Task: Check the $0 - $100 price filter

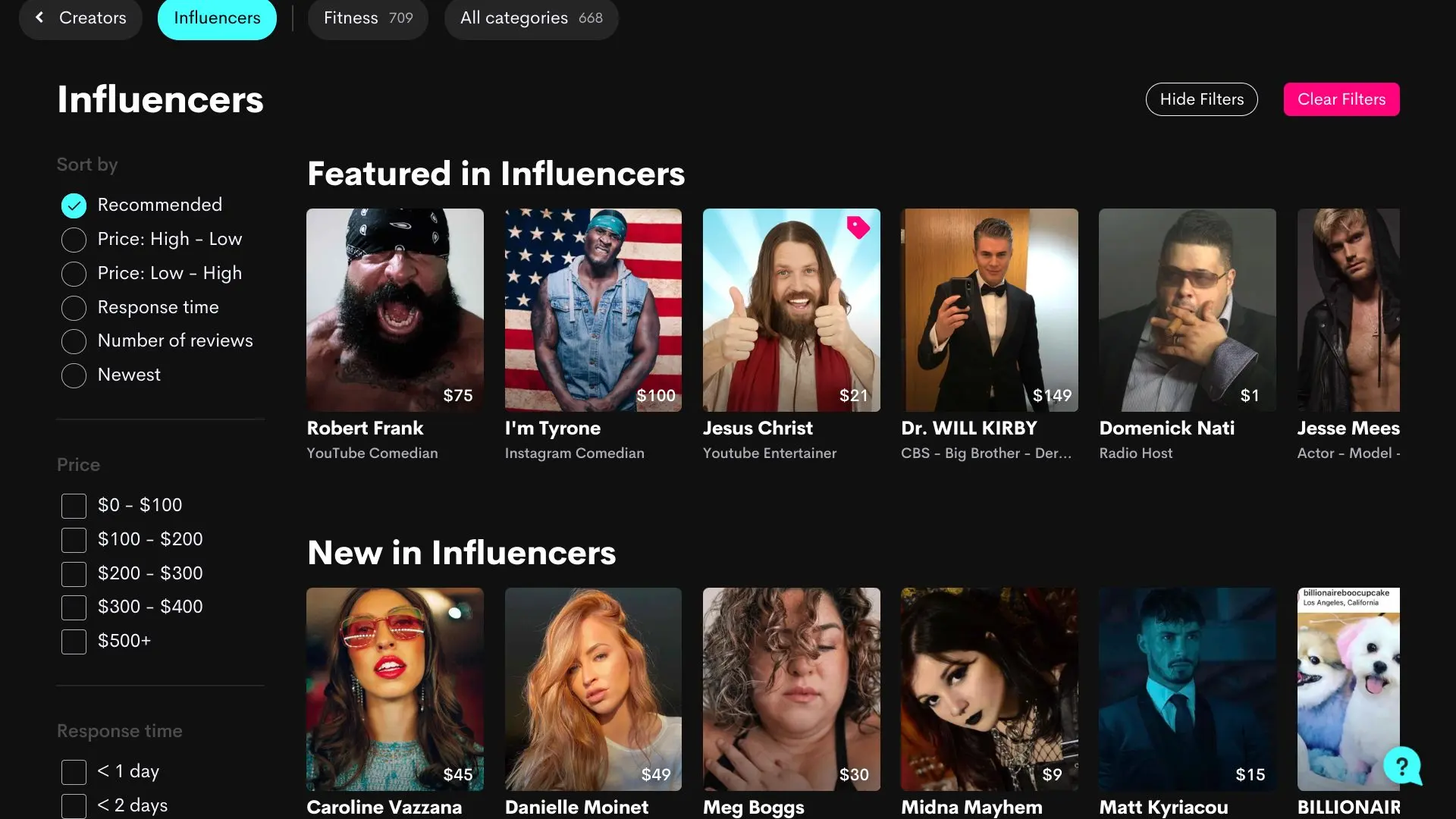Action: click(x=74, y=506)
